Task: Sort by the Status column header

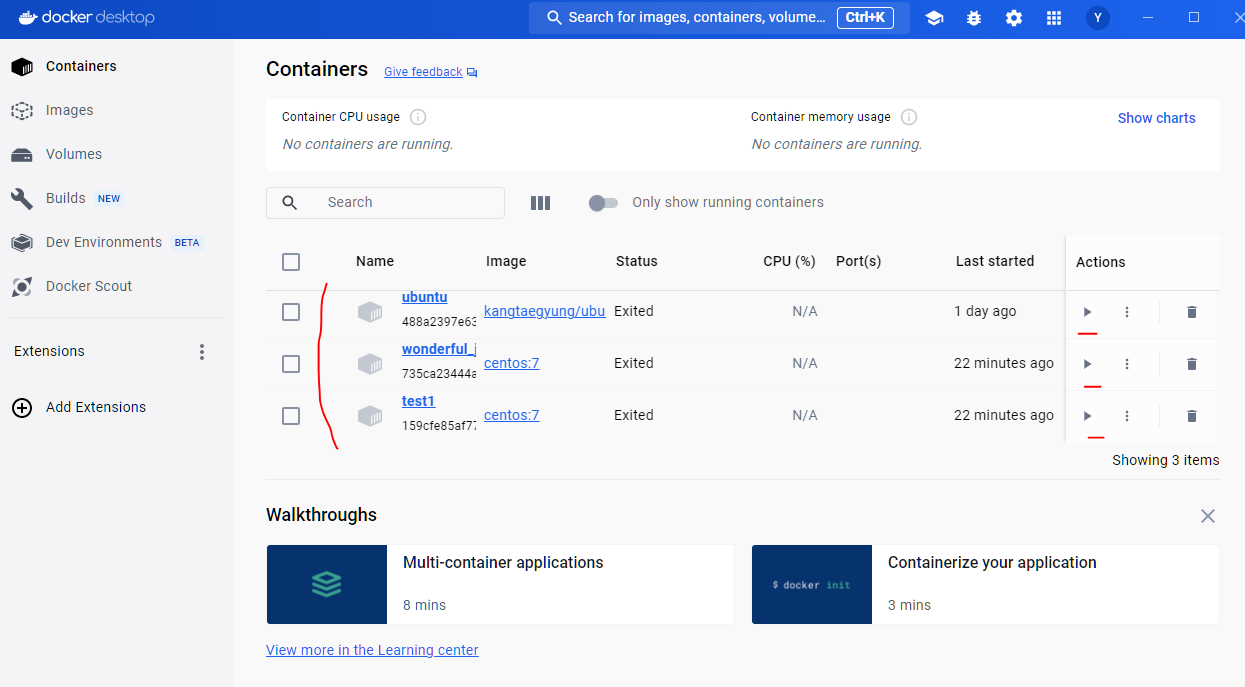Action: (x=637, y=262)
